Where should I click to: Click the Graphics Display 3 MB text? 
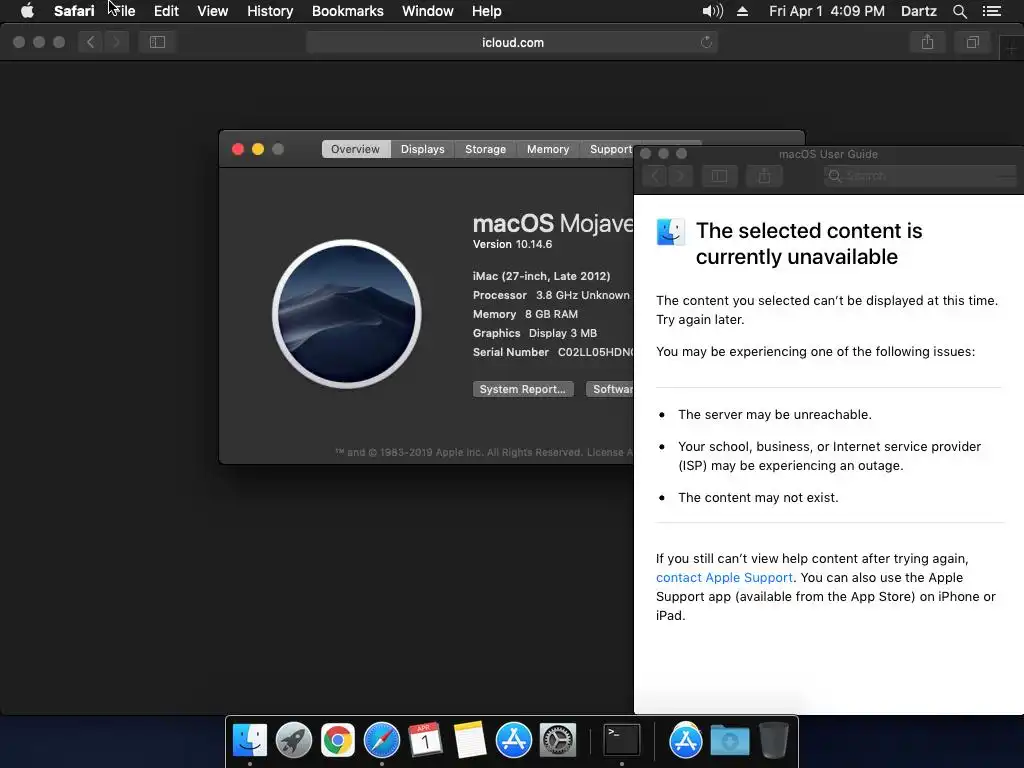tap(535, 333)
